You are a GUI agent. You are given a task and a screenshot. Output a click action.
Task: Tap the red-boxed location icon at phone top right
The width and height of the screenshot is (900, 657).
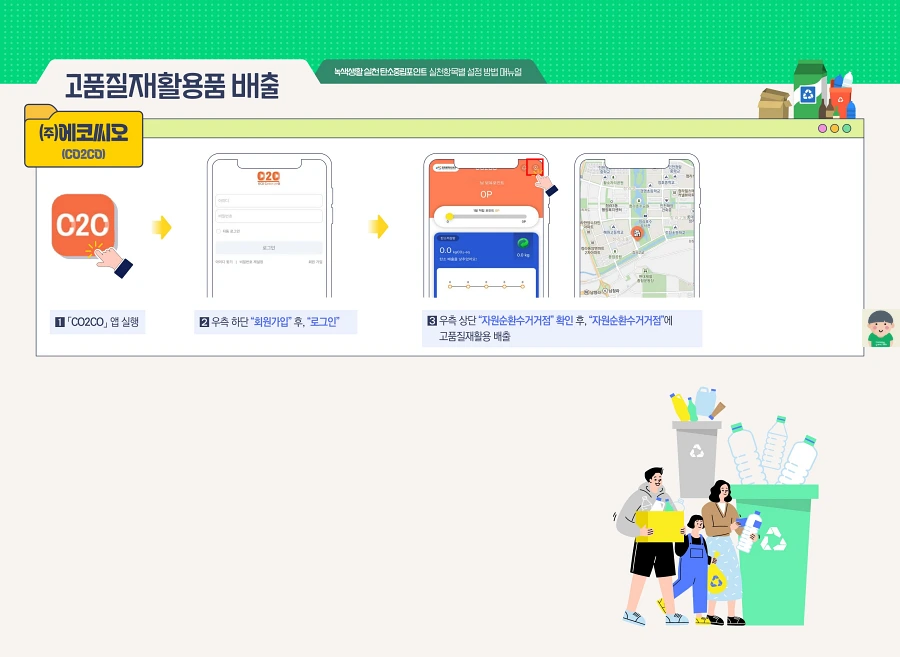point(535,168)
